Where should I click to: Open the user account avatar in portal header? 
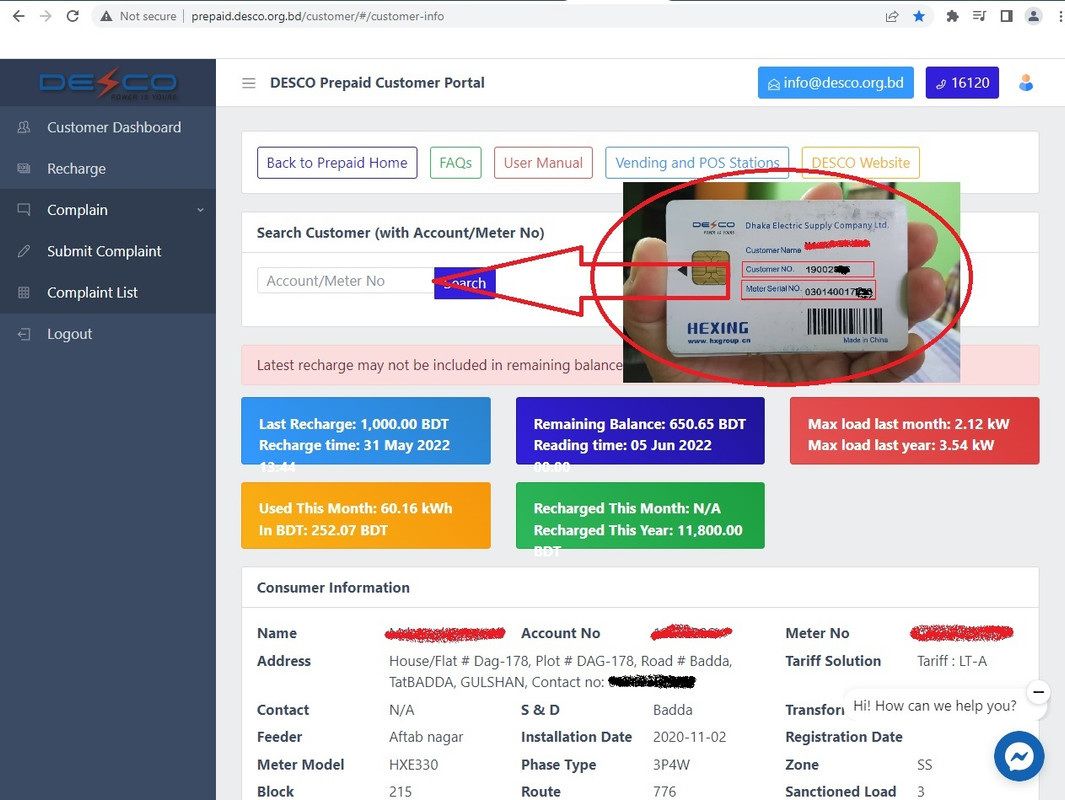point(1026,83)
